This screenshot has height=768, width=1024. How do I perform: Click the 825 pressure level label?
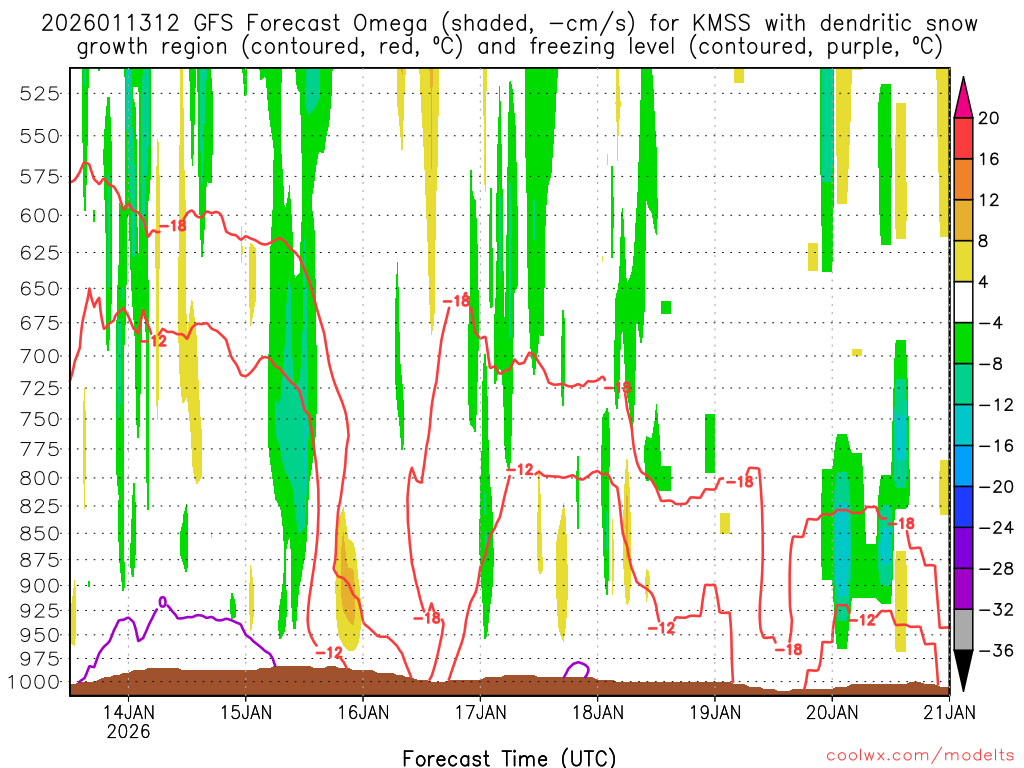click(x=39, y=506)
